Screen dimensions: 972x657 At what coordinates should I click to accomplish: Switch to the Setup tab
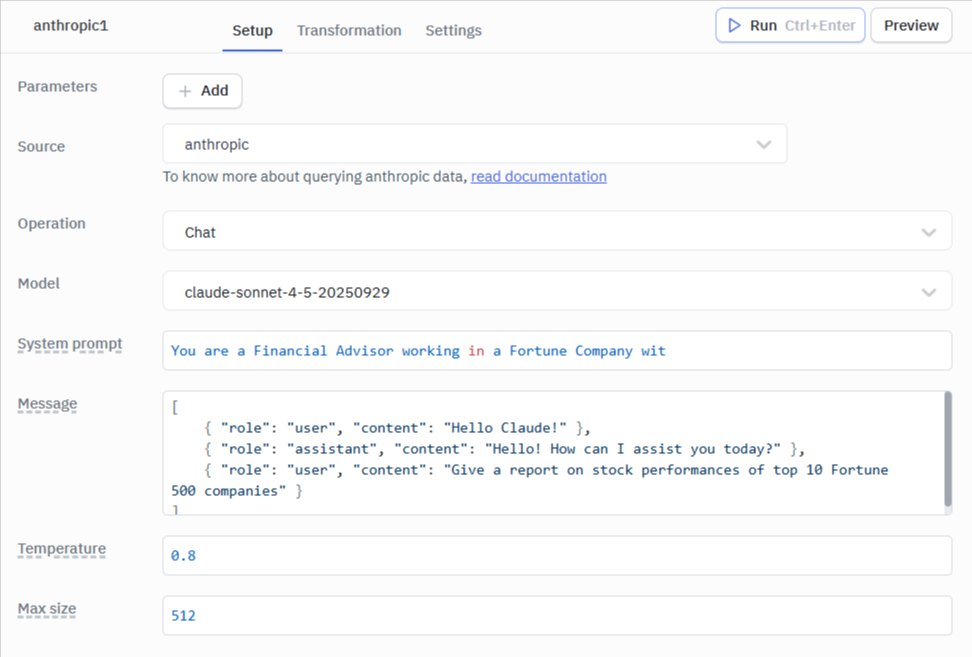click(252, 30)
